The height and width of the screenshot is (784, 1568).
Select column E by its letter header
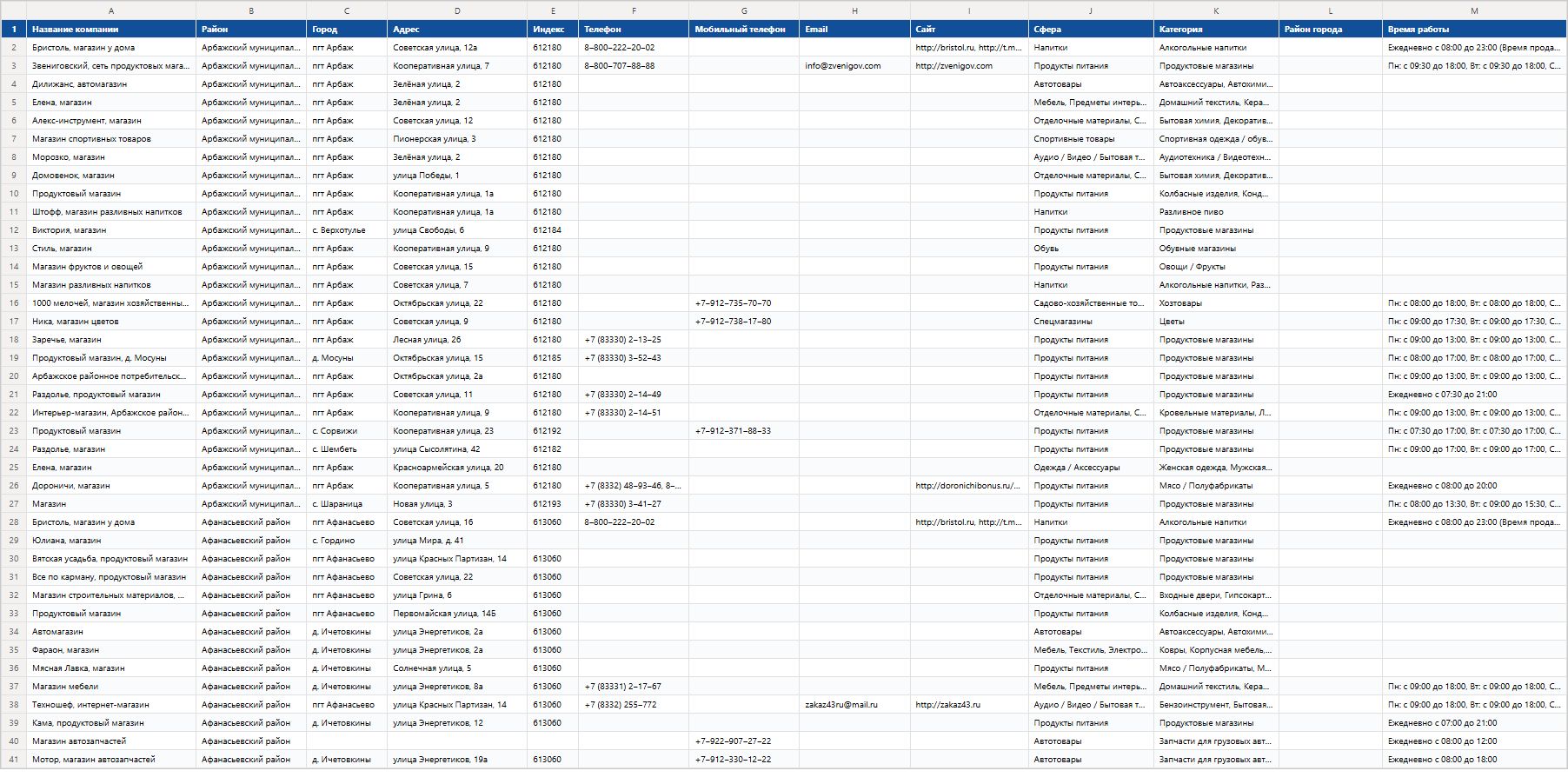(553, 10)
